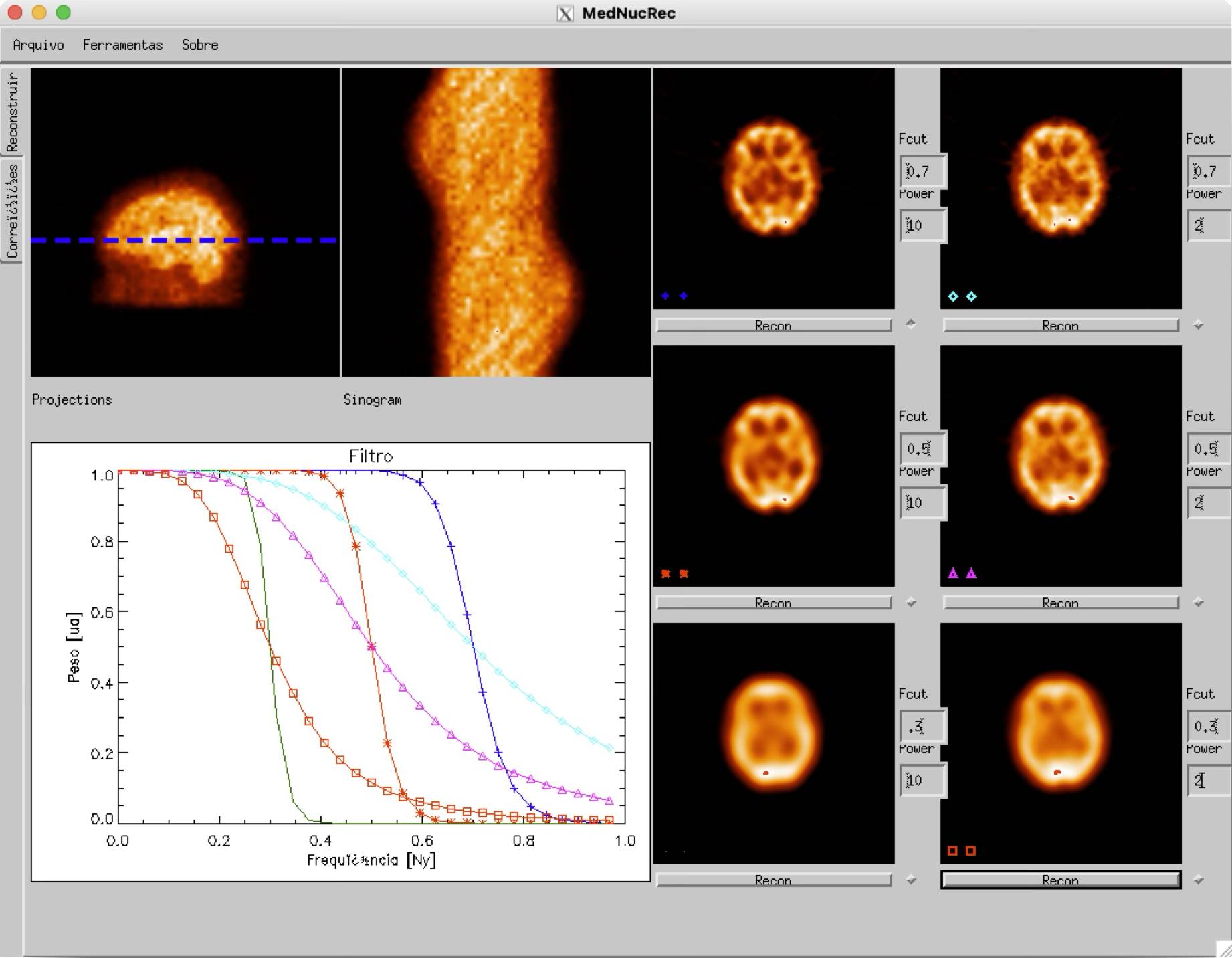
Task: Open the Sobre menu
Action: 199,45
